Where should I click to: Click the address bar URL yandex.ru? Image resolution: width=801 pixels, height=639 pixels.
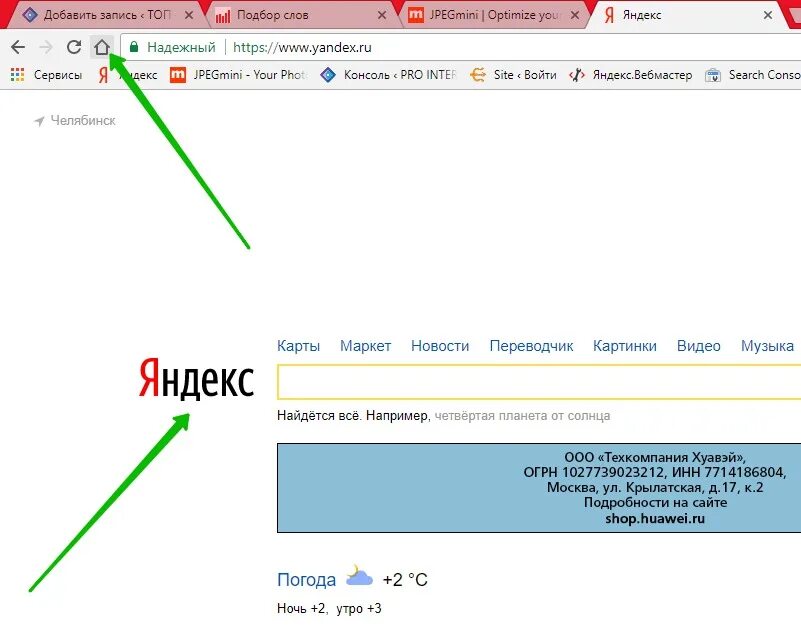302,48
